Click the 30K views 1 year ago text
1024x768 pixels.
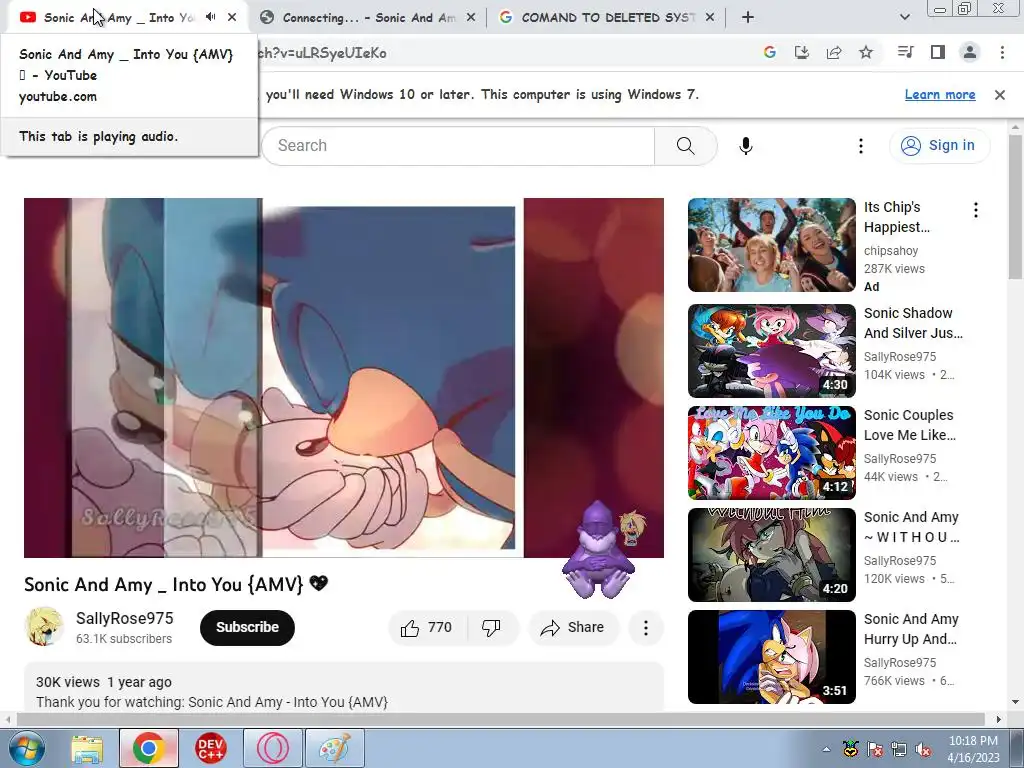pyautogui.click(x=104, y=682)
